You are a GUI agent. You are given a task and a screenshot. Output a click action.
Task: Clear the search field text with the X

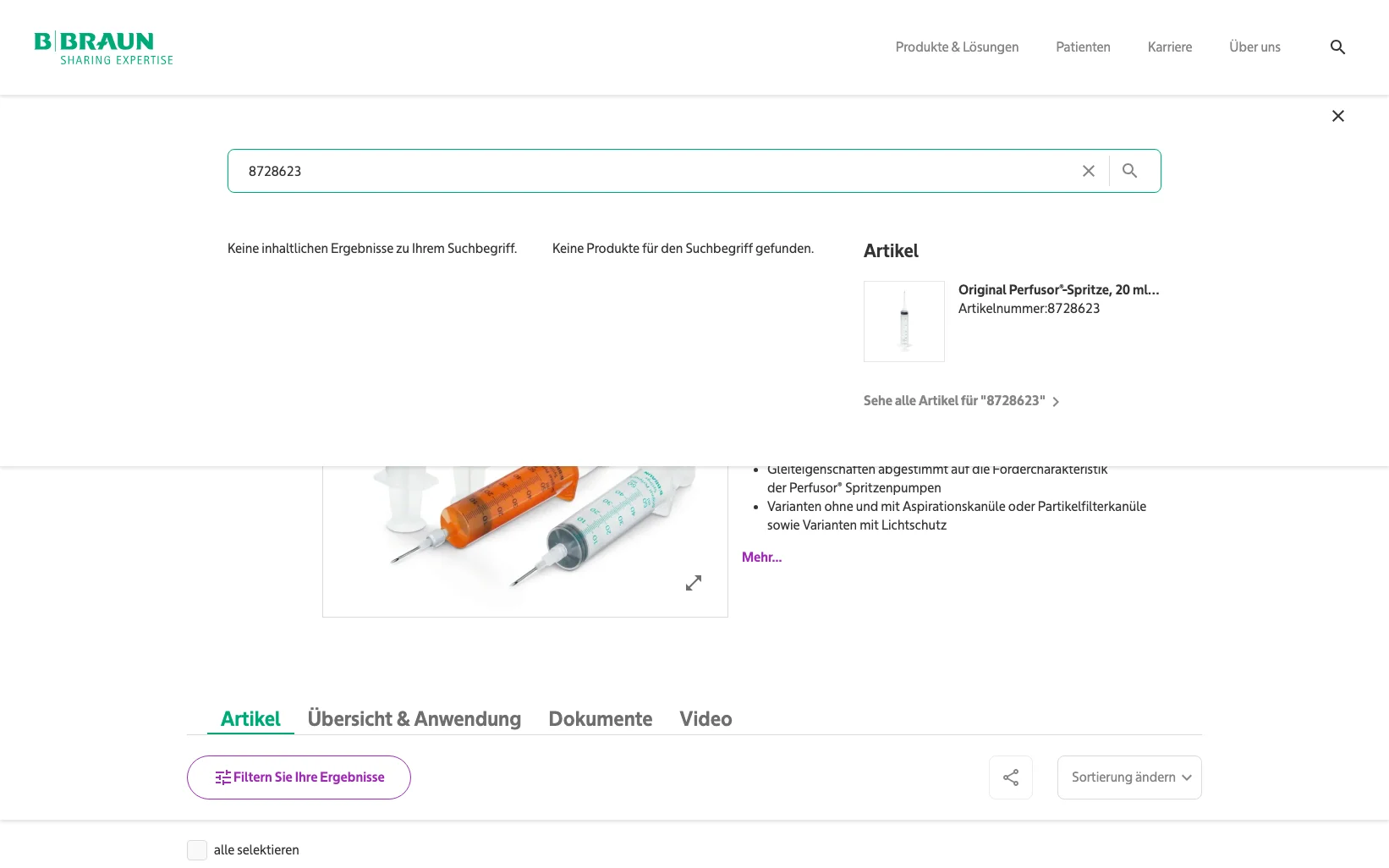point(1089,171)
